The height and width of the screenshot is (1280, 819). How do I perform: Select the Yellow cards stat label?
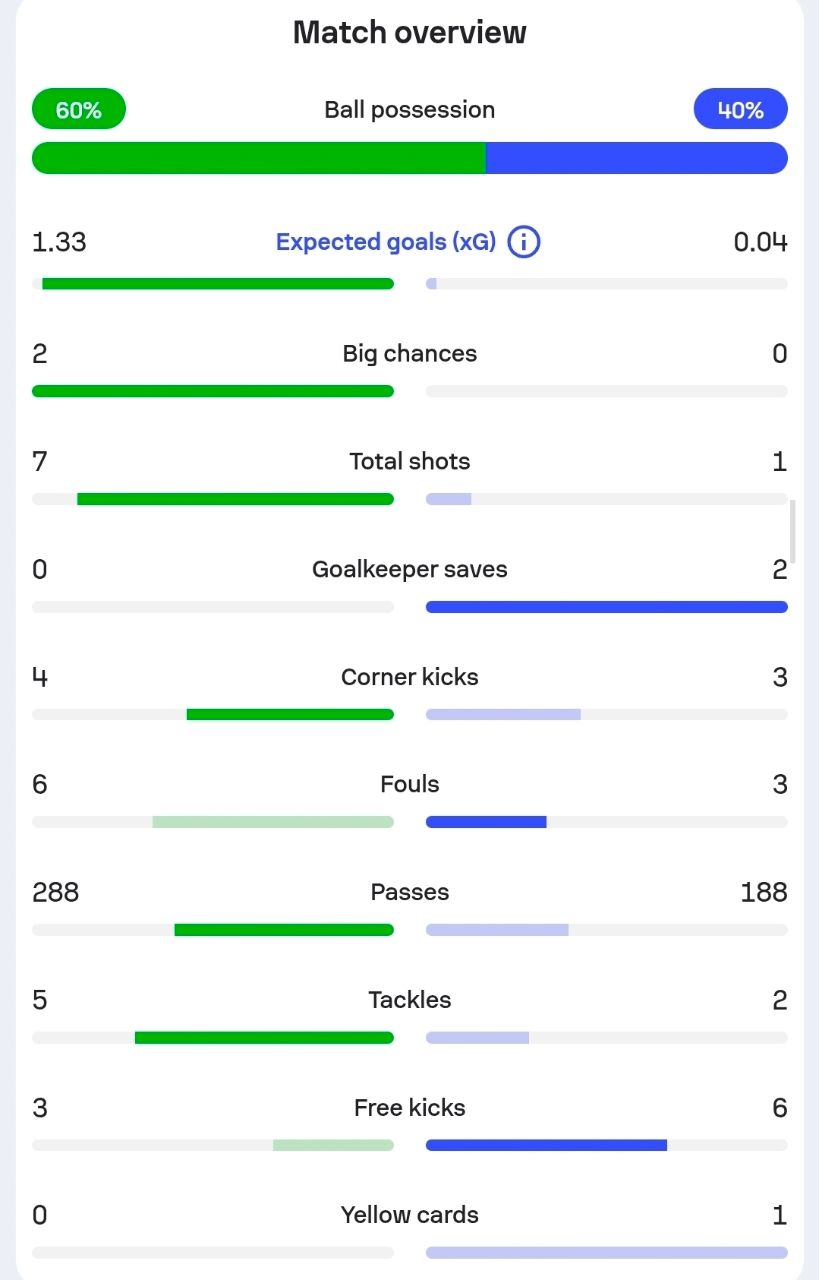(409, 1215)
